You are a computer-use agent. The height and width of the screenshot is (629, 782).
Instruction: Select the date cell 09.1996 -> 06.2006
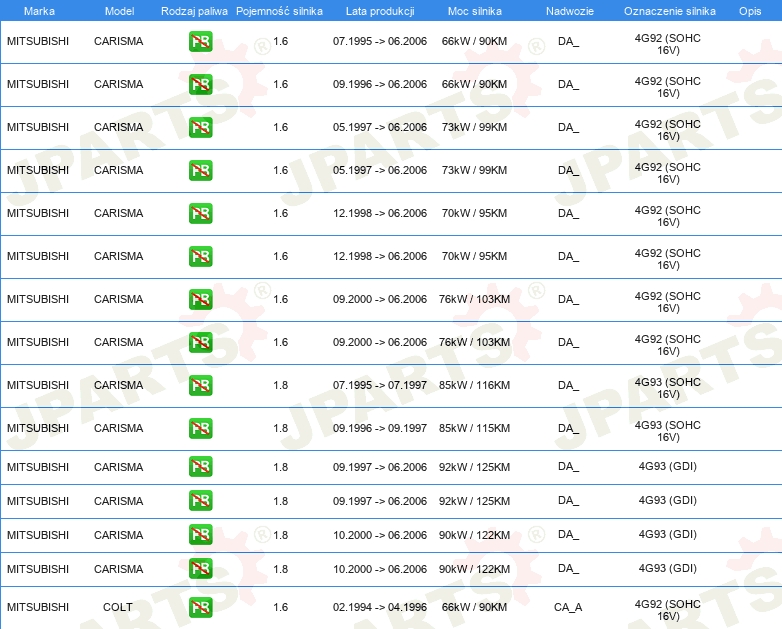point(380,84)
